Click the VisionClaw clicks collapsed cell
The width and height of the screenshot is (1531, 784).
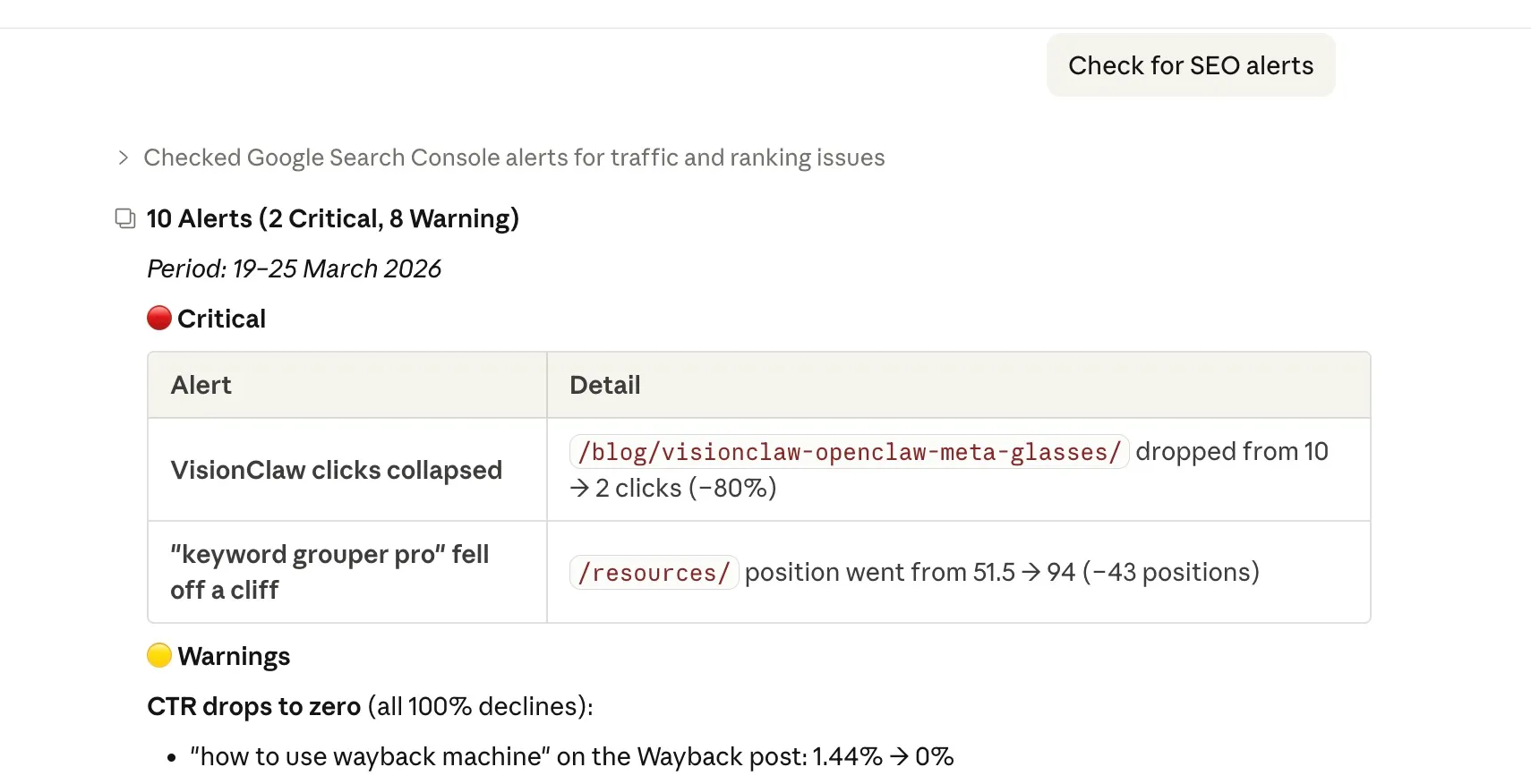click(x=336, y=470)
